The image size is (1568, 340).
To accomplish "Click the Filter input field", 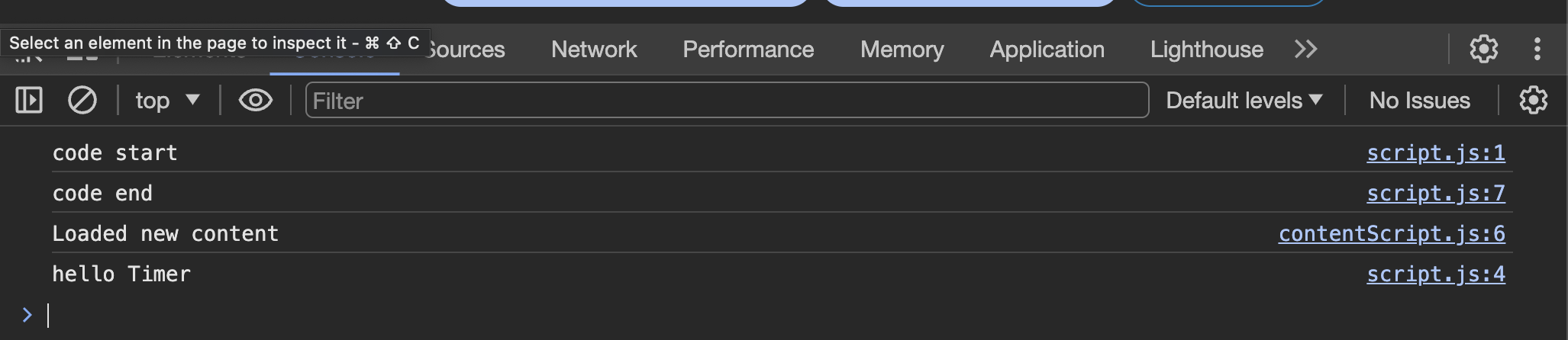I will [727, 101].
